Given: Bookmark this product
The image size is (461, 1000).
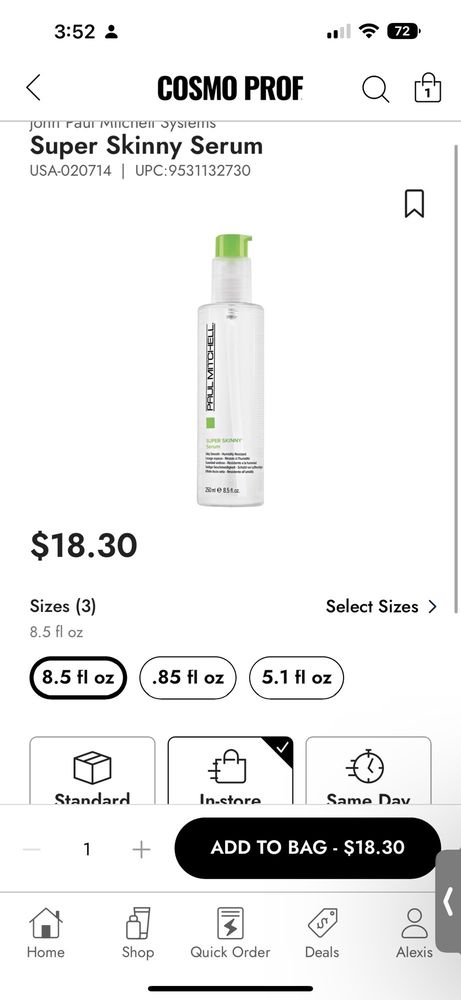Looking at the screenshot, I should (x=414, y=203).
